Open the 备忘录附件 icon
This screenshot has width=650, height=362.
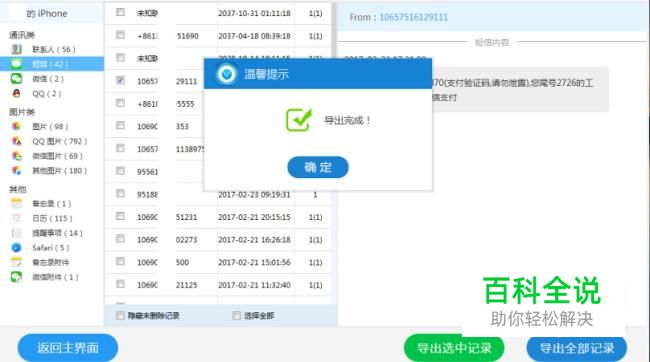pos(16,262)
